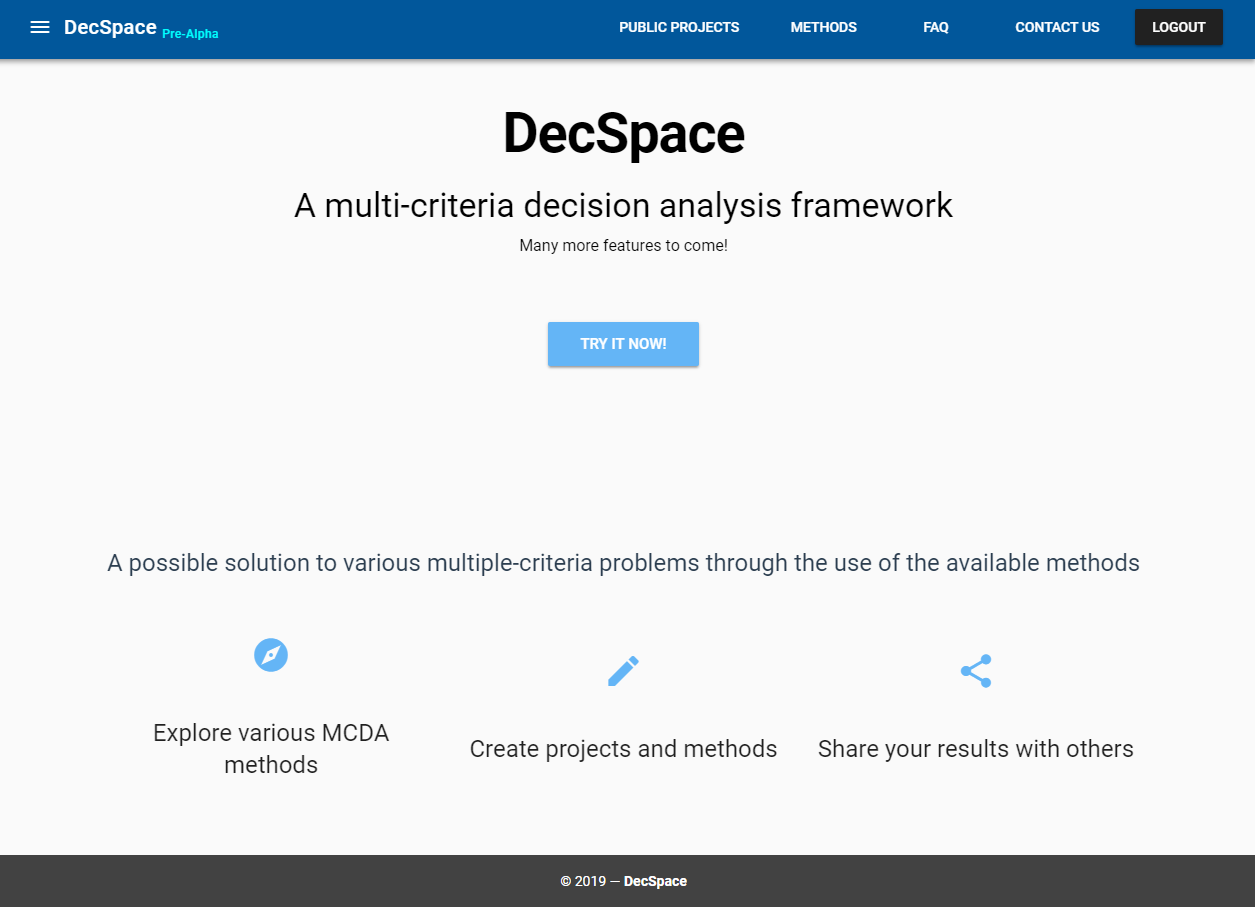Click the Pre-Alpha version label
This screenshot has height=907, width=1255.
tap(190, 34)
